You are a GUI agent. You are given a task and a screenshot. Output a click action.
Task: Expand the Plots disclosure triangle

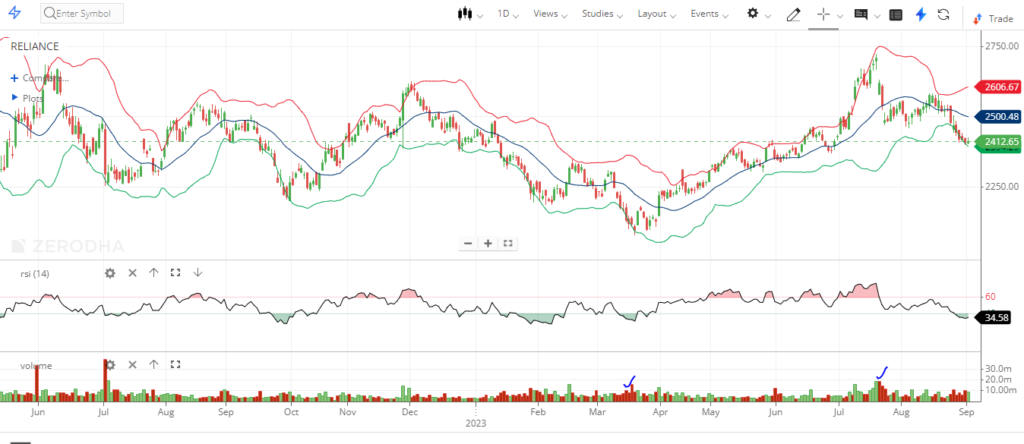pyautogui.click(x=15, y=97)
